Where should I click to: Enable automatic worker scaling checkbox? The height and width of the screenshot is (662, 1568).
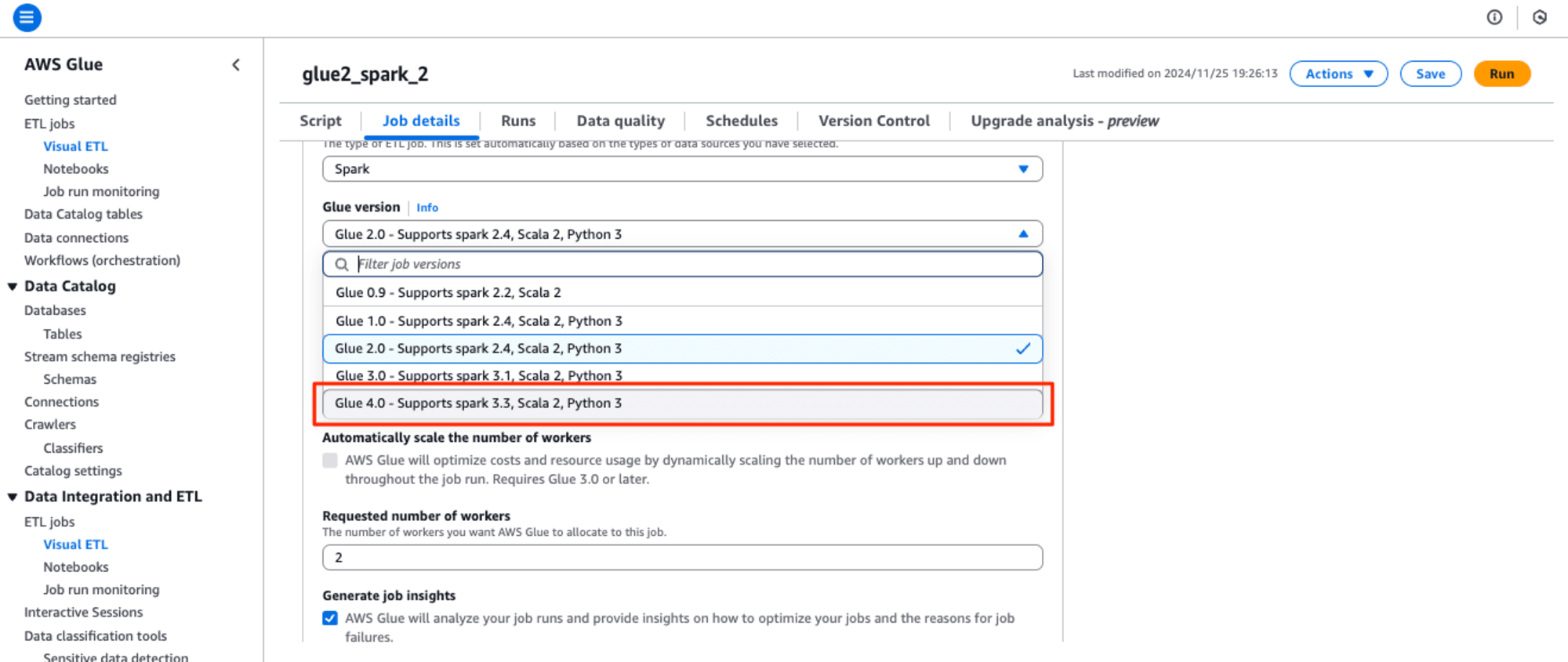click(x=330, y=461)
